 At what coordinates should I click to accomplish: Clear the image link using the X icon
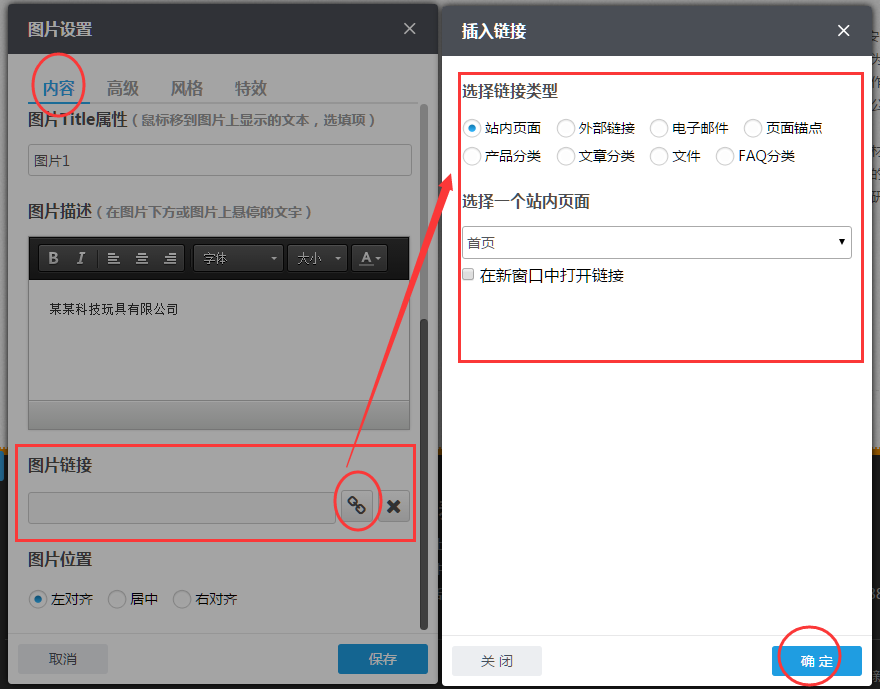click(393, 505)
